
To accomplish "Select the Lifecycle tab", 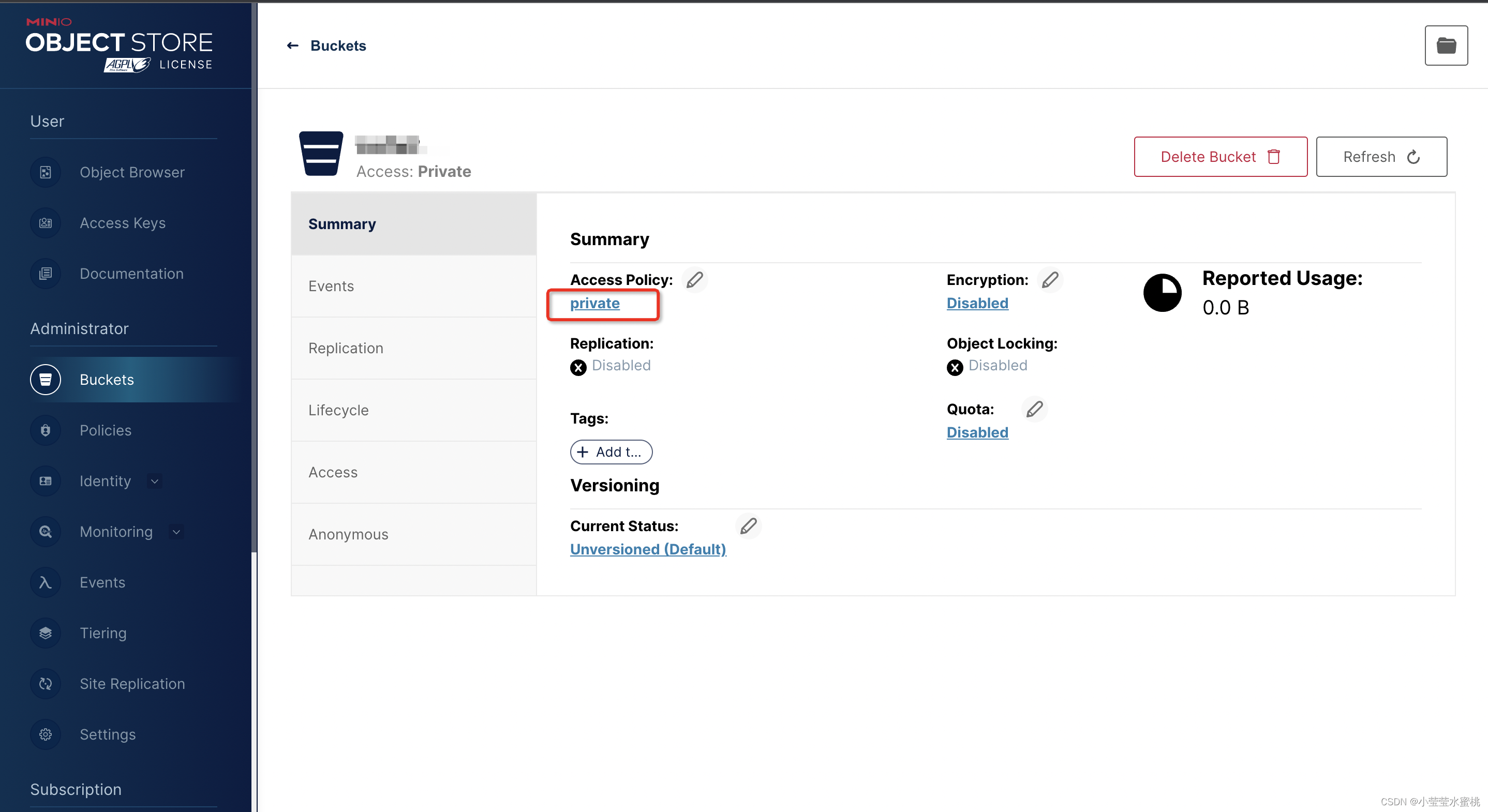I will tap(339, 410).
